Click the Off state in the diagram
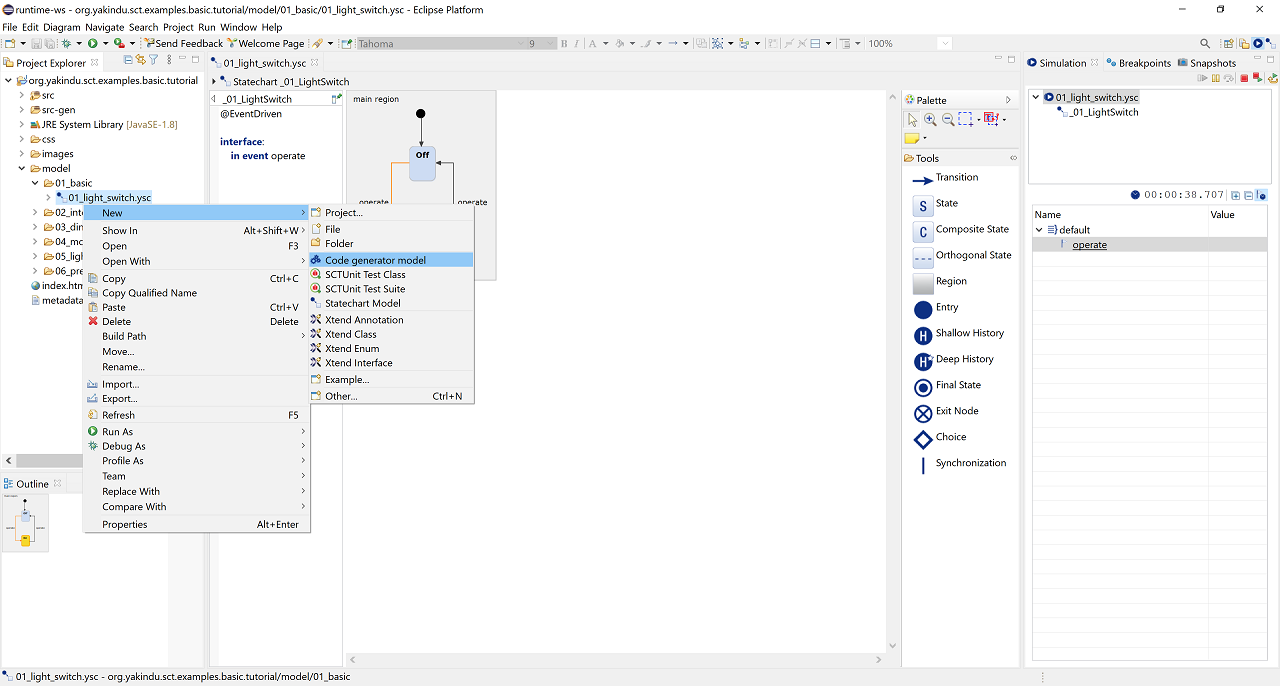The height and width of the screenshot is (686, 1280). [x=422, y=162]
